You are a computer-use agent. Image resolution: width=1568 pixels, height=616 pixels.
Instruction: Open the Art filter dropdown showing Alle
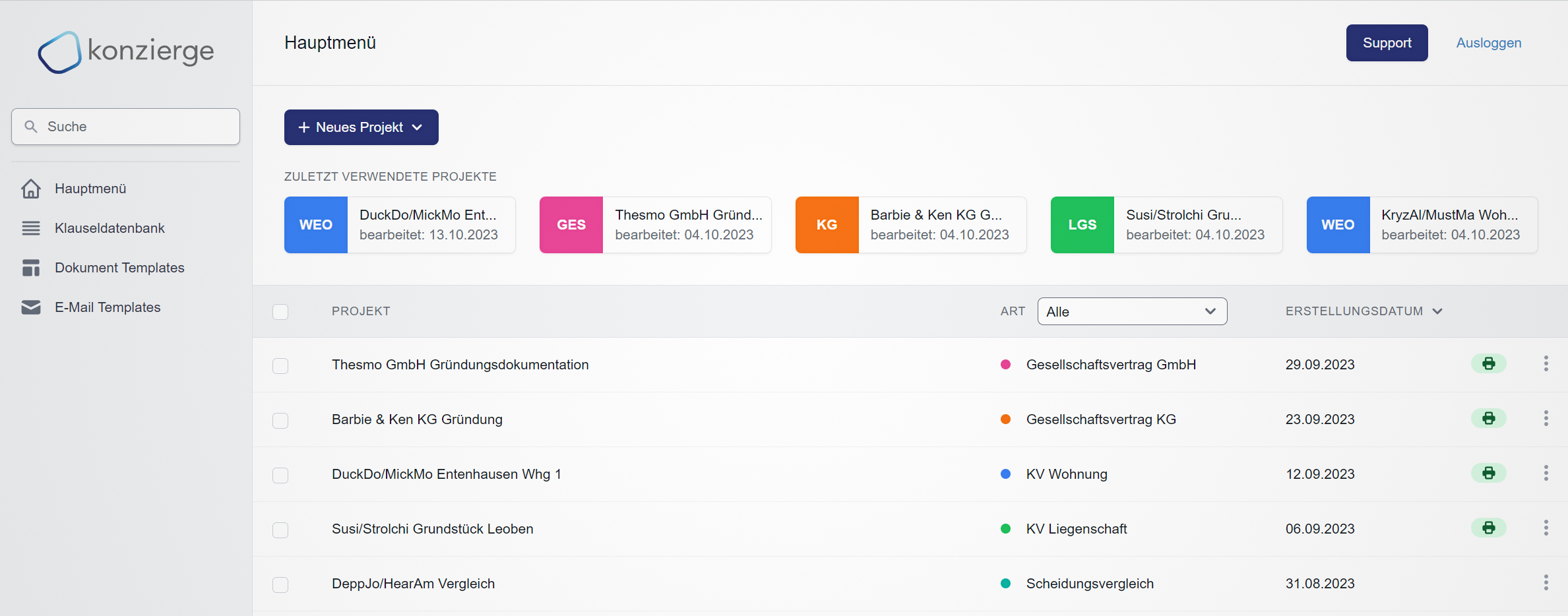pyautogui.click(x=1131, y=311)
